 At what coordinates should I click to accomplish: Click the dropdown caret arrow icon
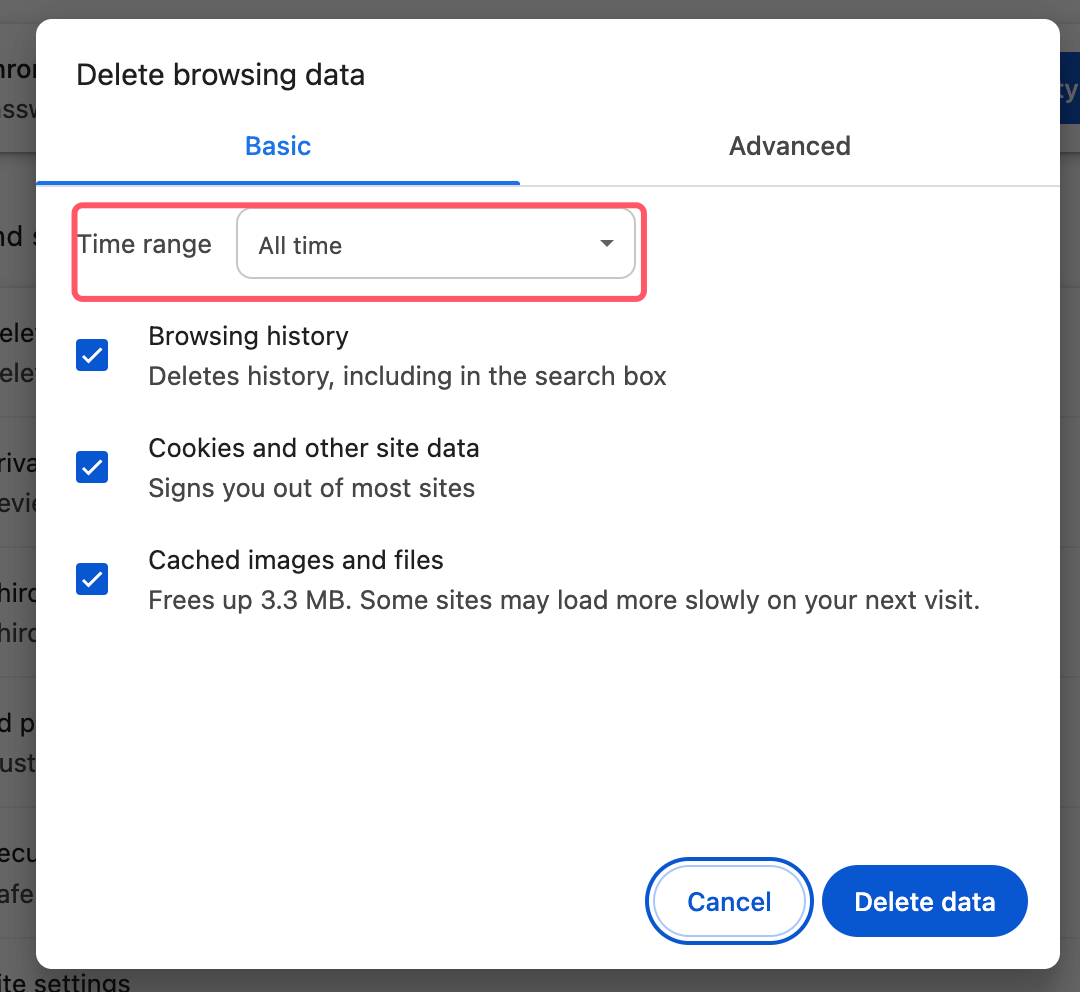tap(606, 243)
